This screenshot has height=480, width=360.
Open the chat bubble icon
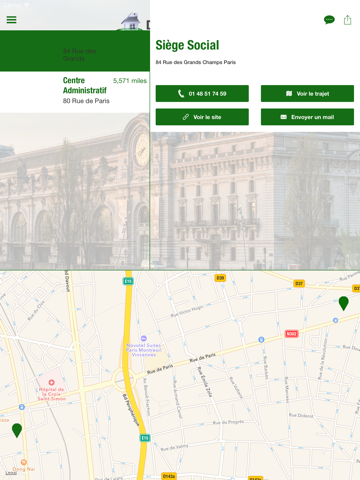pyautogui.click(x=329, y=20)
